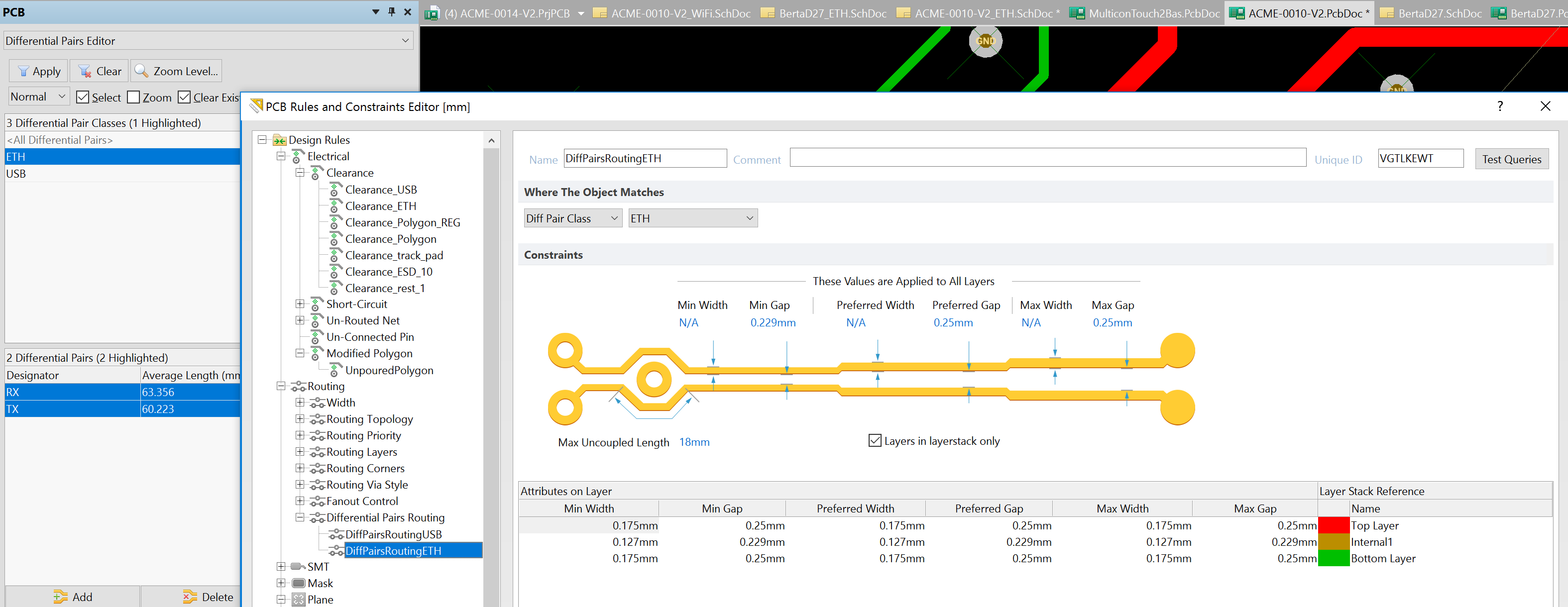This screenshot has height=607, width=1568.
Task: Expand the Width rules node
Action: pyautogui.click(x=300, y=402)
